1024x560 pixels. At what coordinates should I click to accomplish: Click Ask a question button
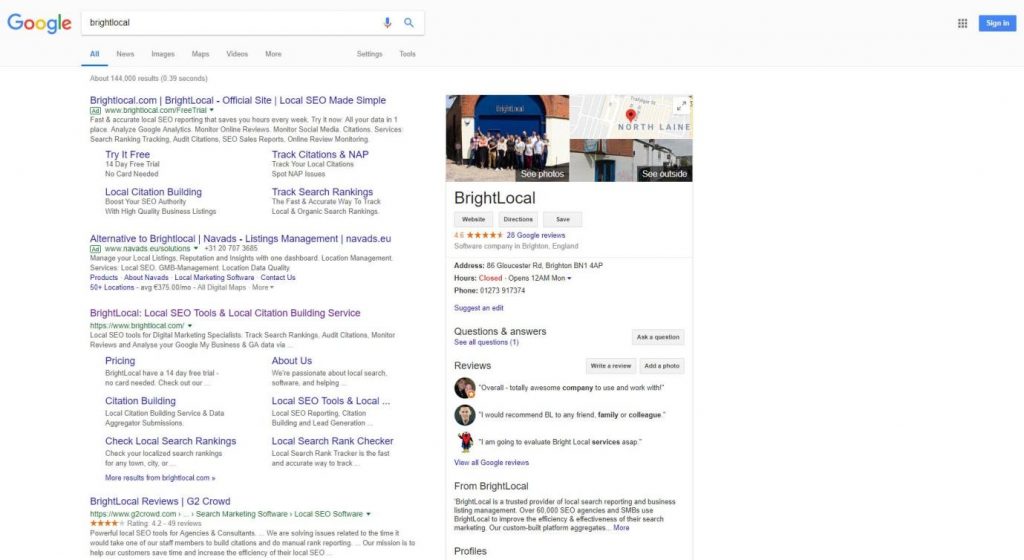pos(658,337)
